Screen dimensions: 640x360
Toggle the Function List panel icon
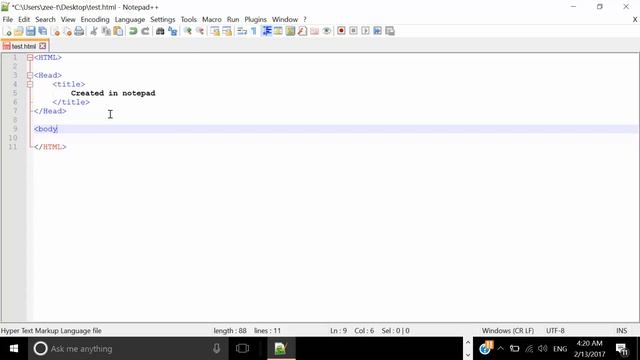click(302, 31)
